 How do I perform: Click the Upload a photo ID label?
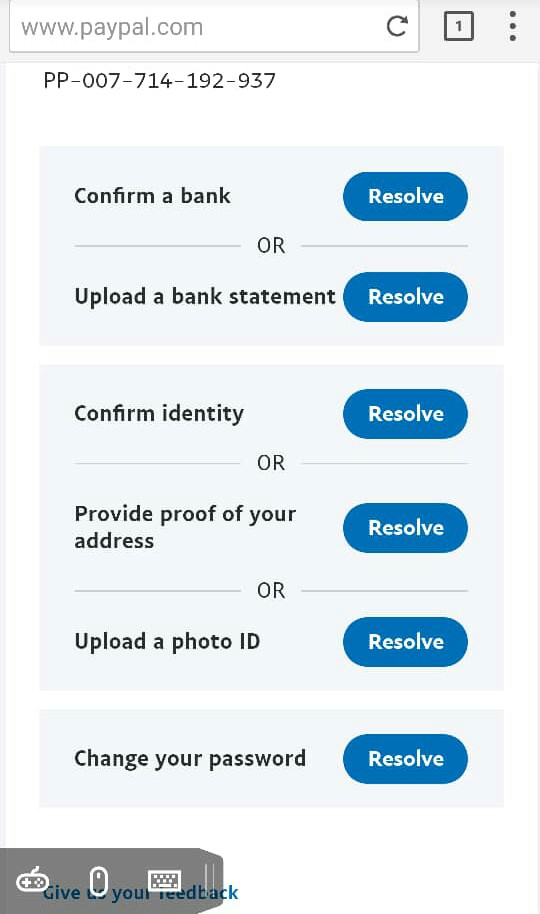coord(167,642)
